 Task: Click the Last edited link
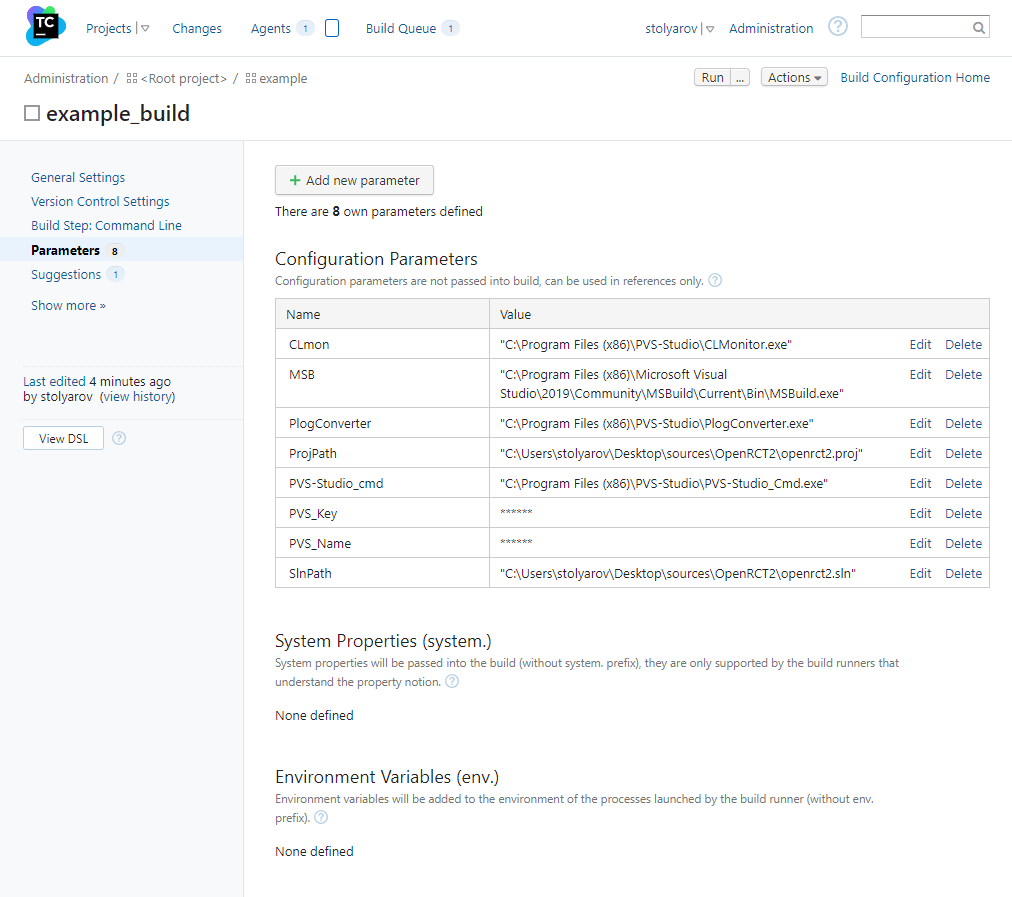(54, 381)
